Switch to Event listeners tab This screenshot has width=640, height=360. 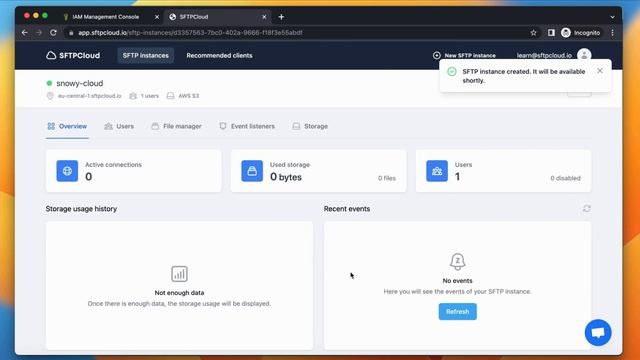(x=247, y=126)
